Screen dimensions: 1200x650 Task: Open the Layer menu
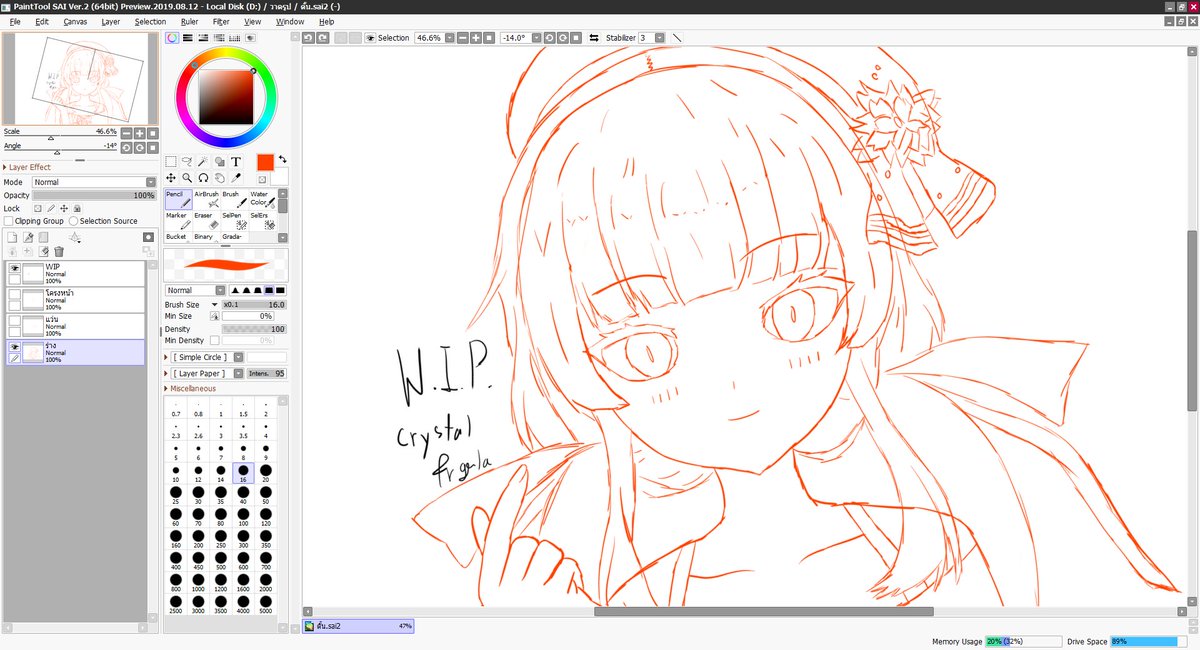(x=111, y=21)
